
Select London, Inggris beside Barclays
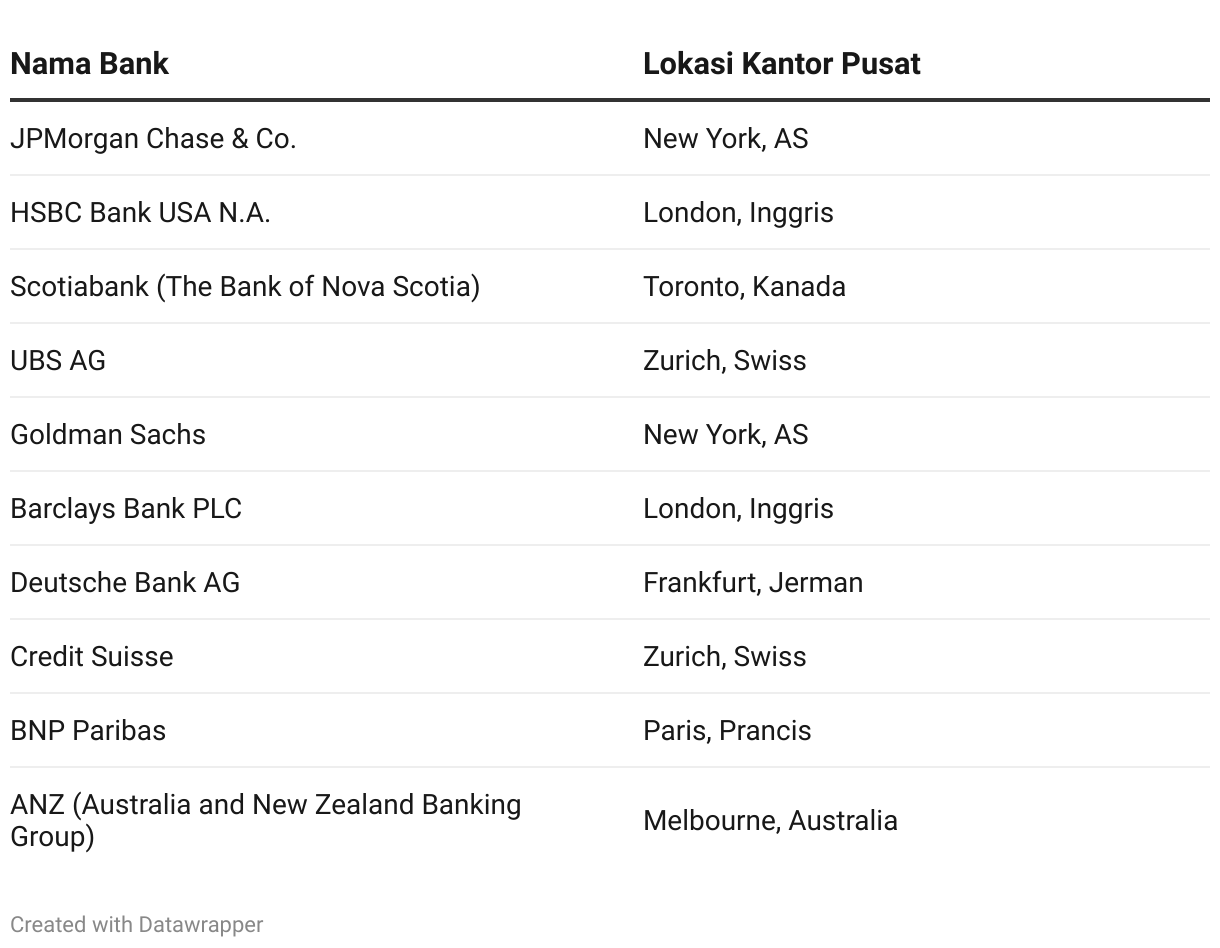pos(738,508)
